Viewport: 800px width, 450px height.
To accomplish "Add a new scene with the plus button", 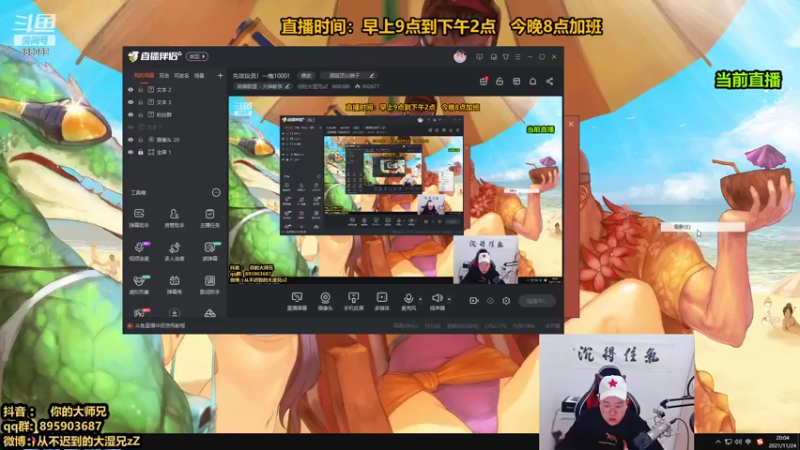I will [x=220, y=76].
